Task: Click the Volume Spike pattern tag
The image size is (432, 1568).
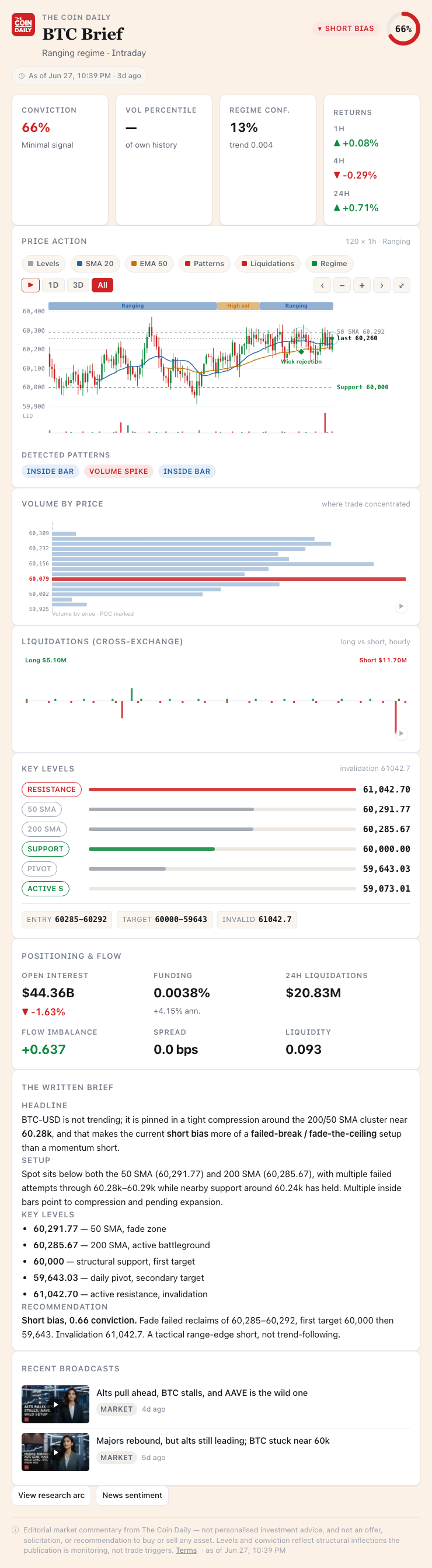Action: coord(119,471)
